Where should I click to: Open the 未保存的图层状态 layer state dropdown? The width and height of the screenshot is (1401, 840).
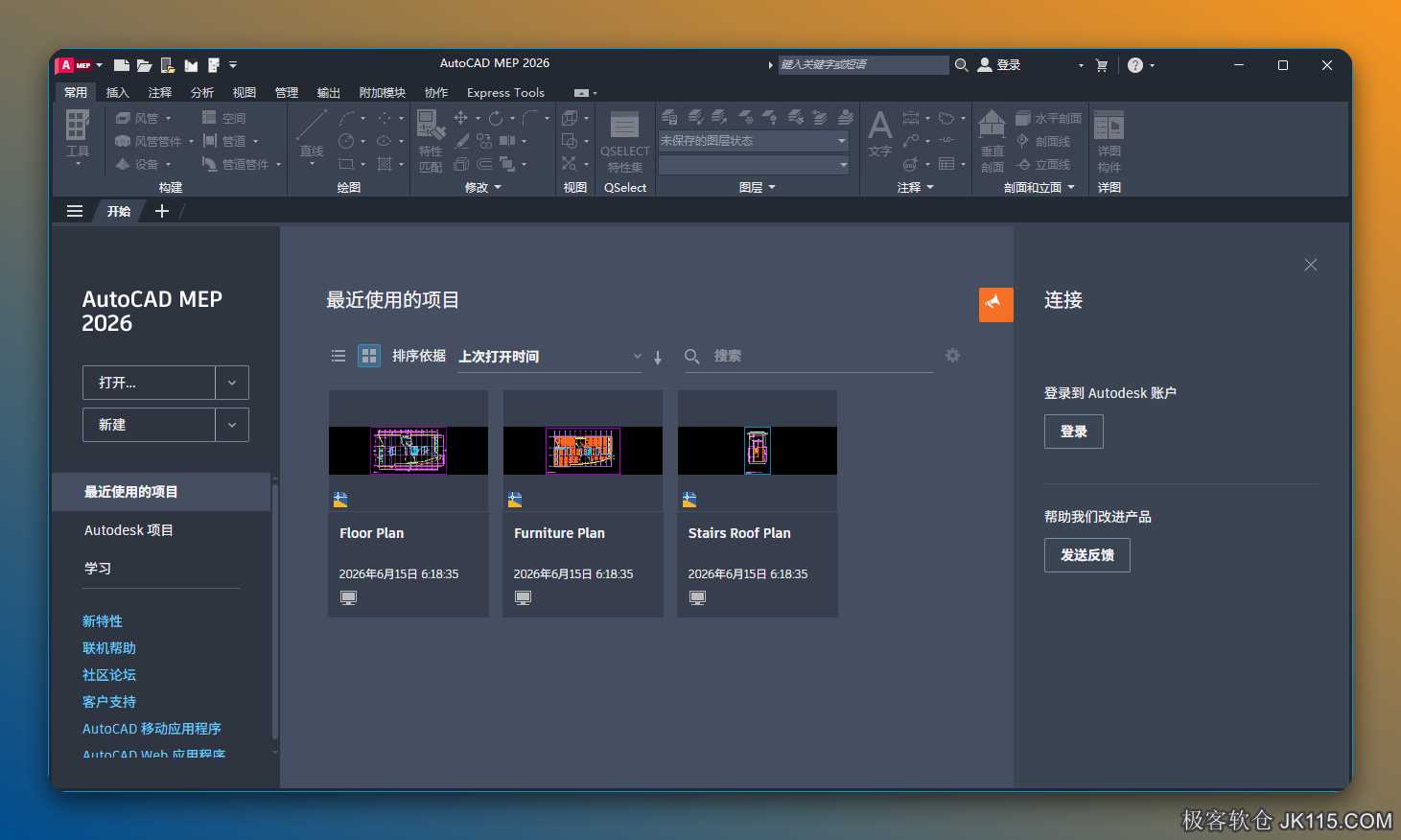coord(754,141)
